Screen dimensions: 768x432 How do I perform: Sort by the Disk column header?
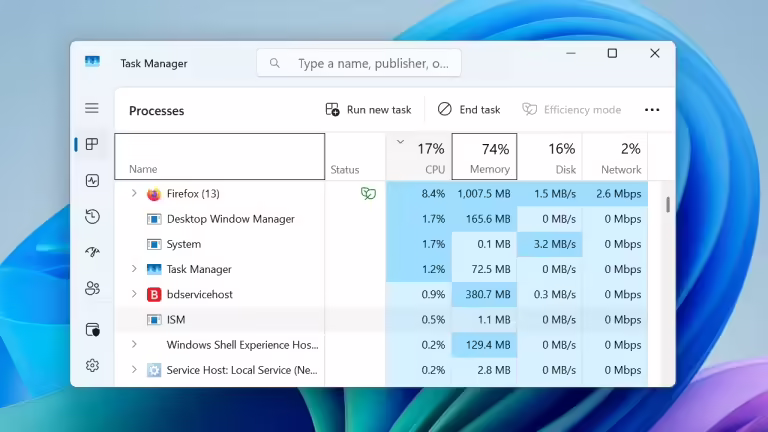(550, 156)
